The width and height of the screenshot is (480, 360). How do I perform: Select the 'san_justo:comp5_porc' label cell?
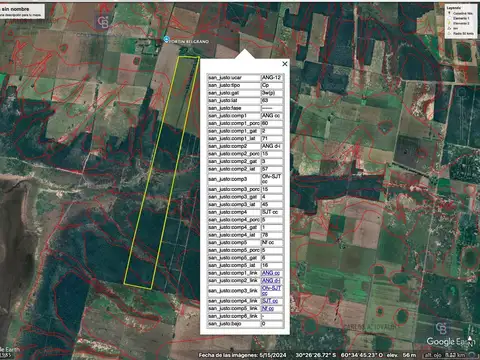point(234,250)
